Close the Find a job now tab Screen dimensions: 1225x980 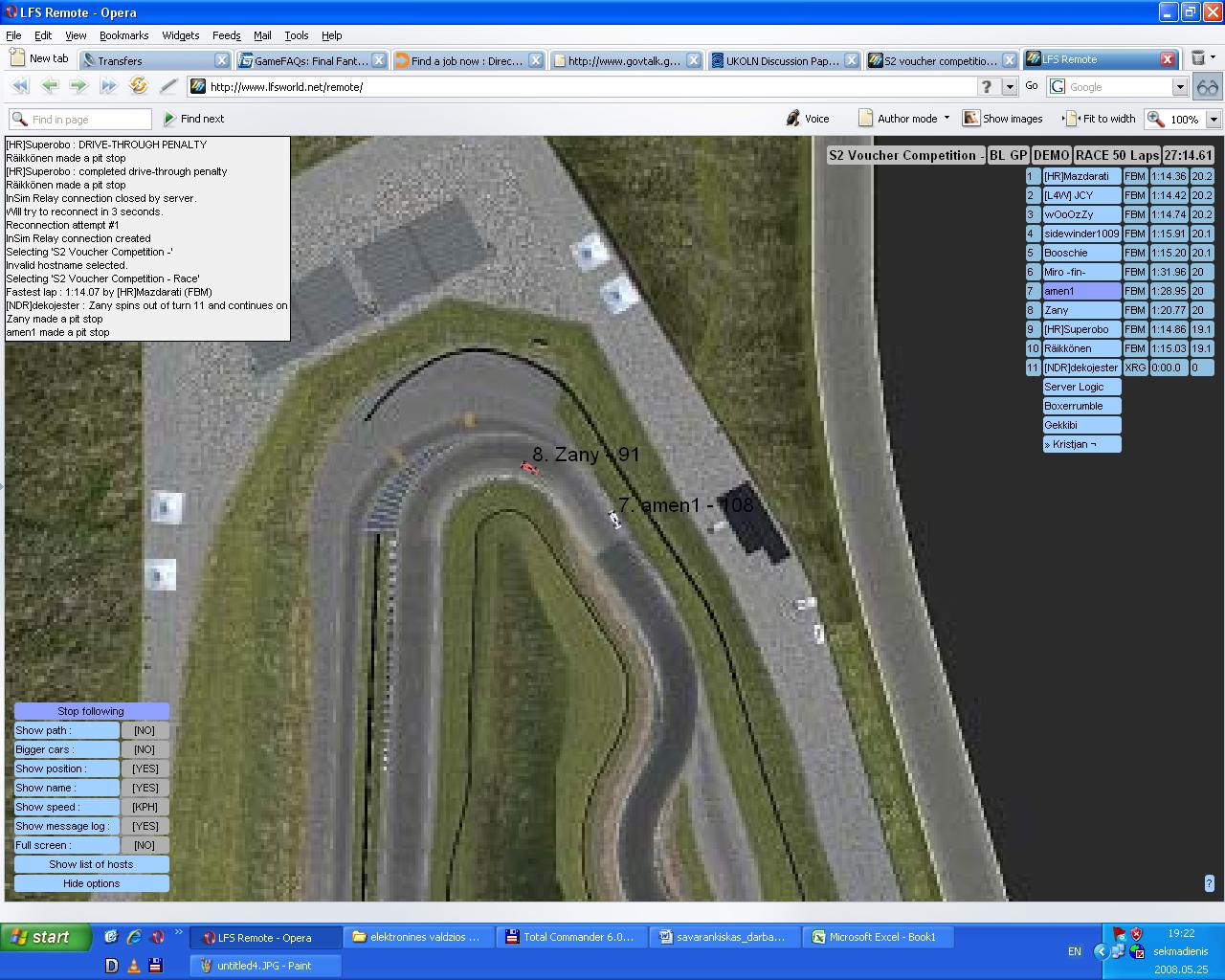tap(536, 60)
